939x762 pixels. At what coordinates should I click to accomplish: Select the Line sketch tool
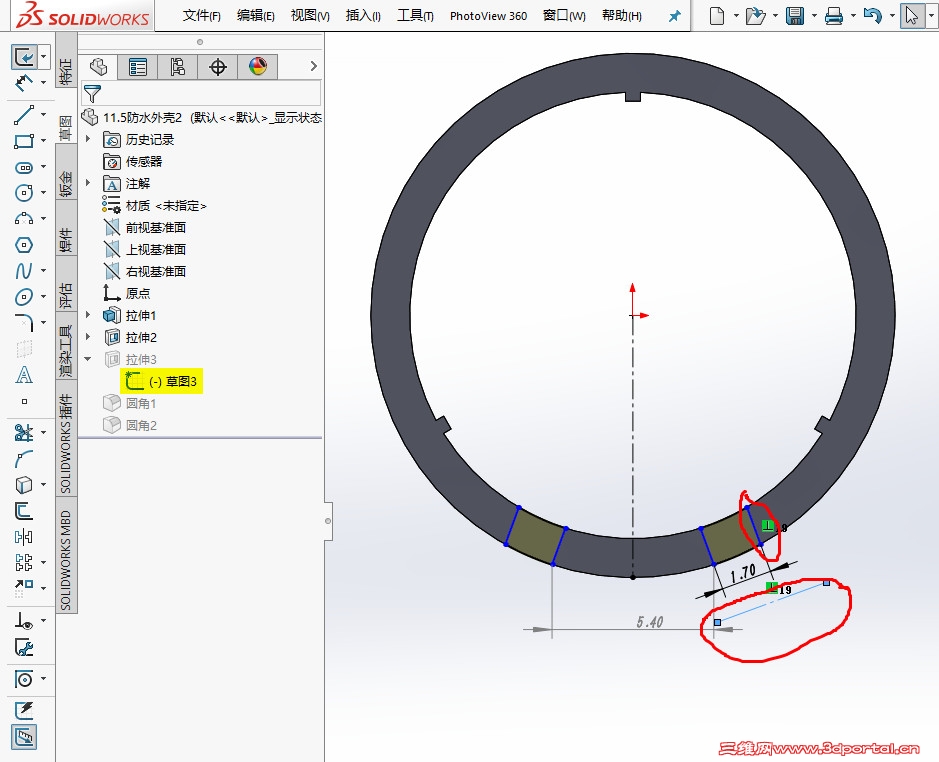coord(23,114)
